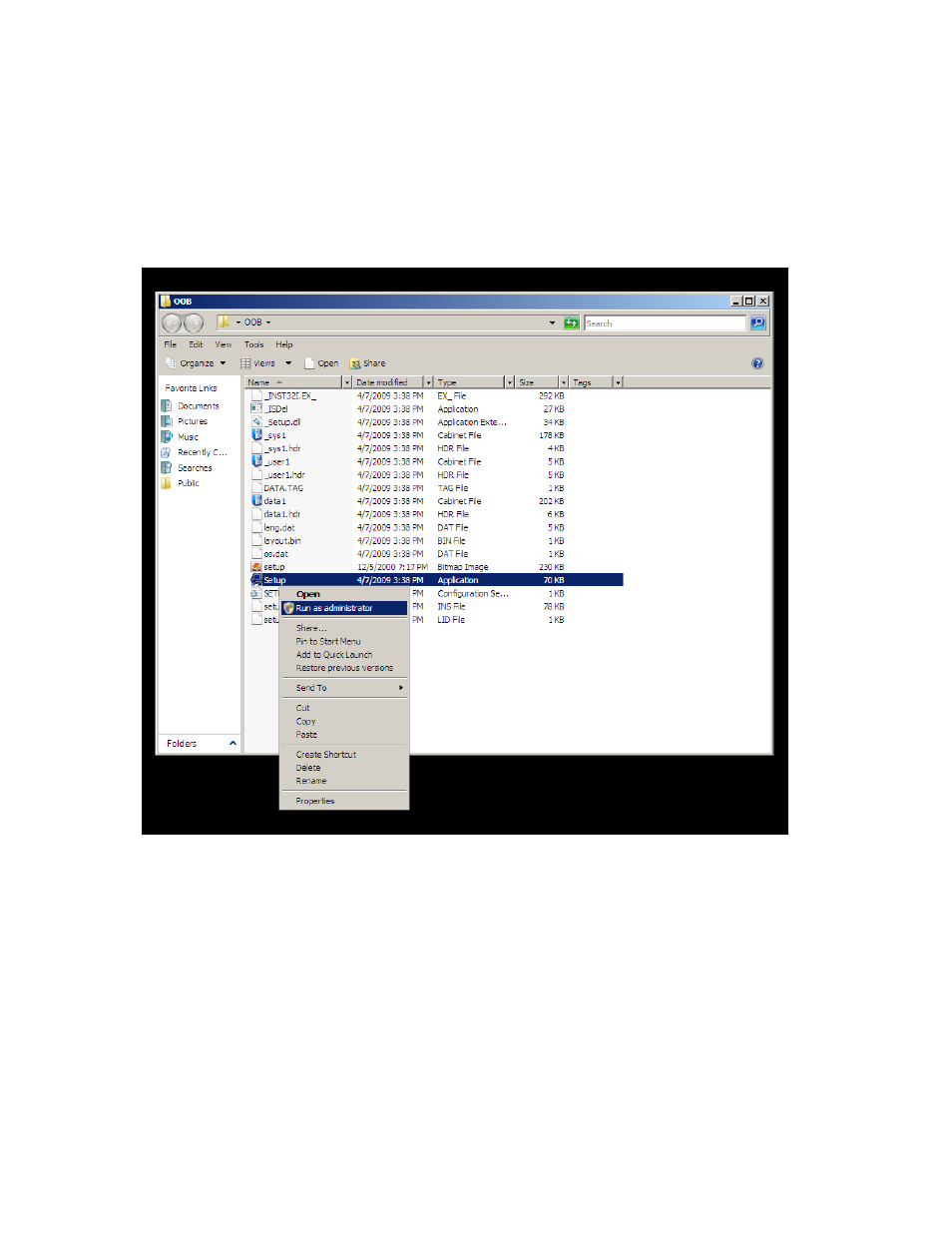Expand the address bar history dropdown

pos(552,322)
